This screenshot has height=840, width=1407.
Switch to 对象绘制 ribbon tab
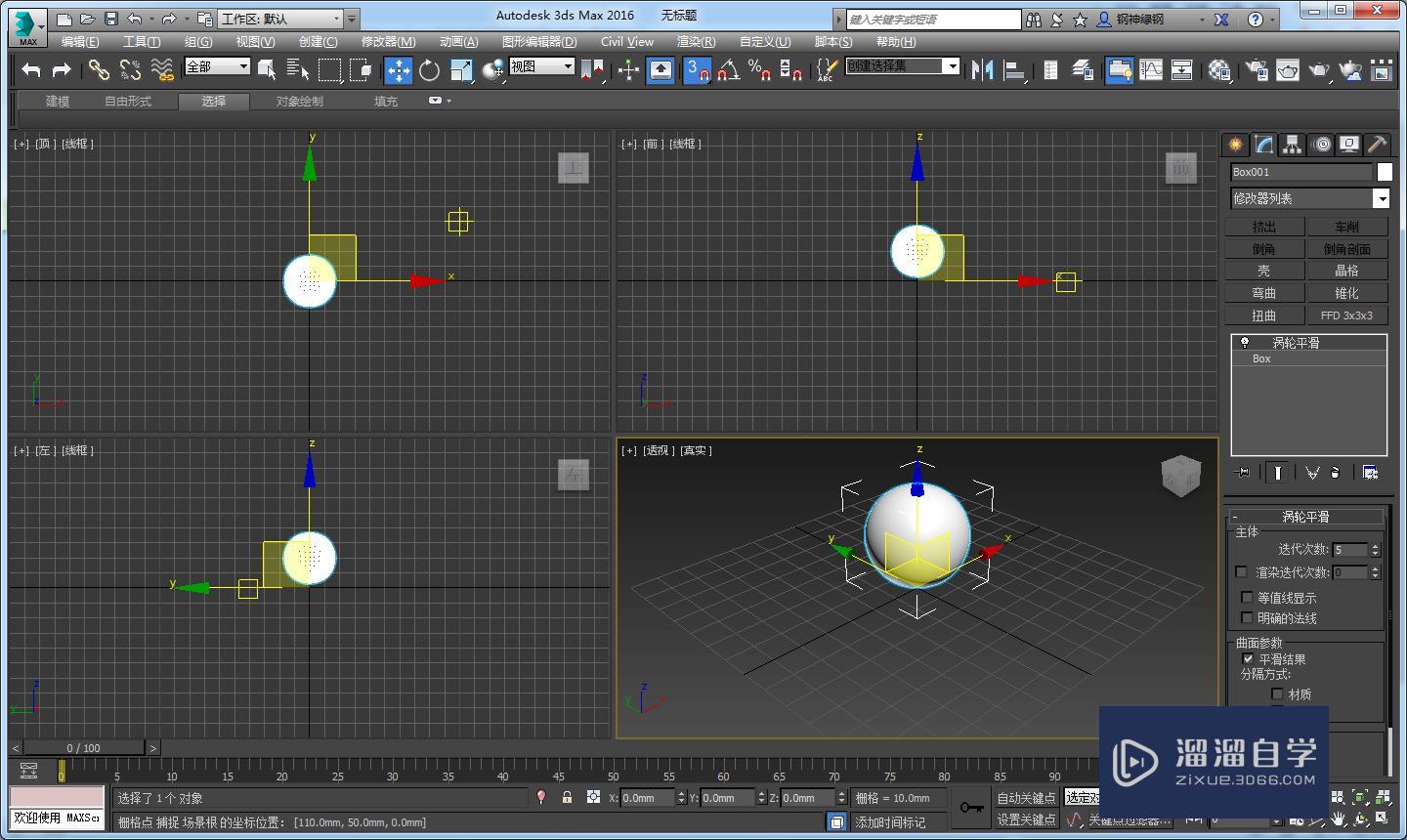point(299,102)
